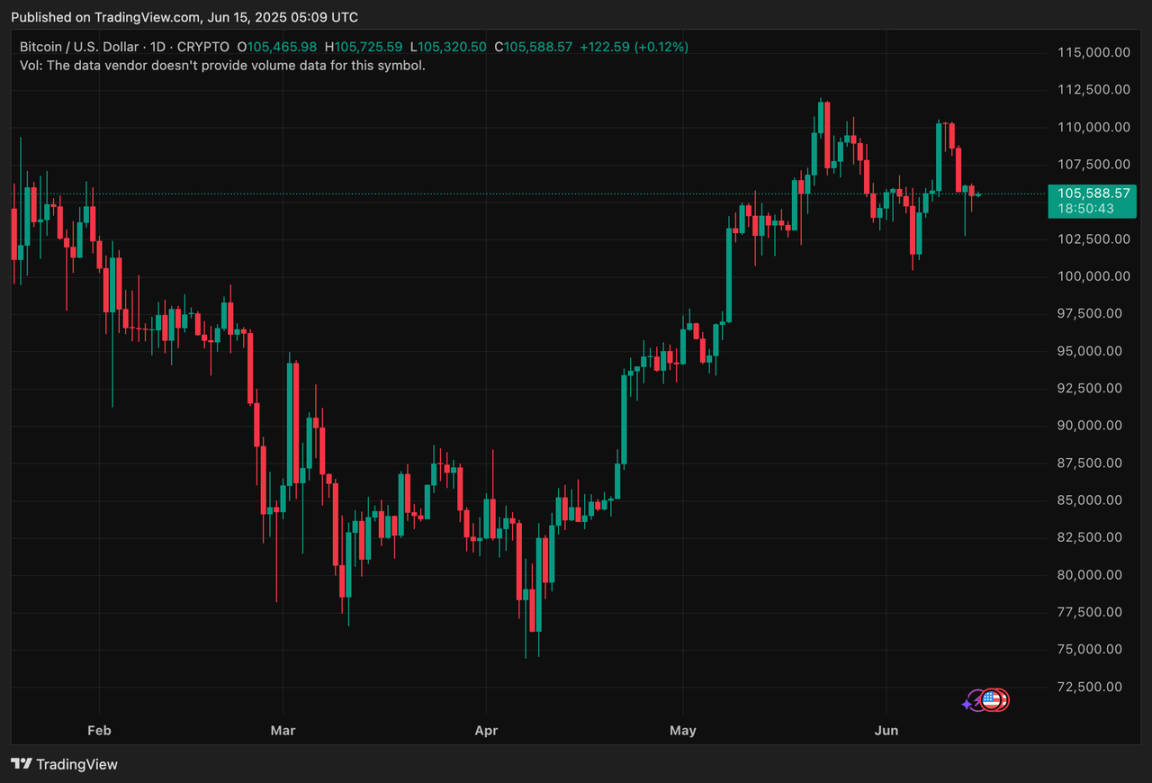The height and width of the screenshot is (783, 1152).
Task: Click the high value H105,725.59
Action: pyautogui.click(x=364, y=47)
